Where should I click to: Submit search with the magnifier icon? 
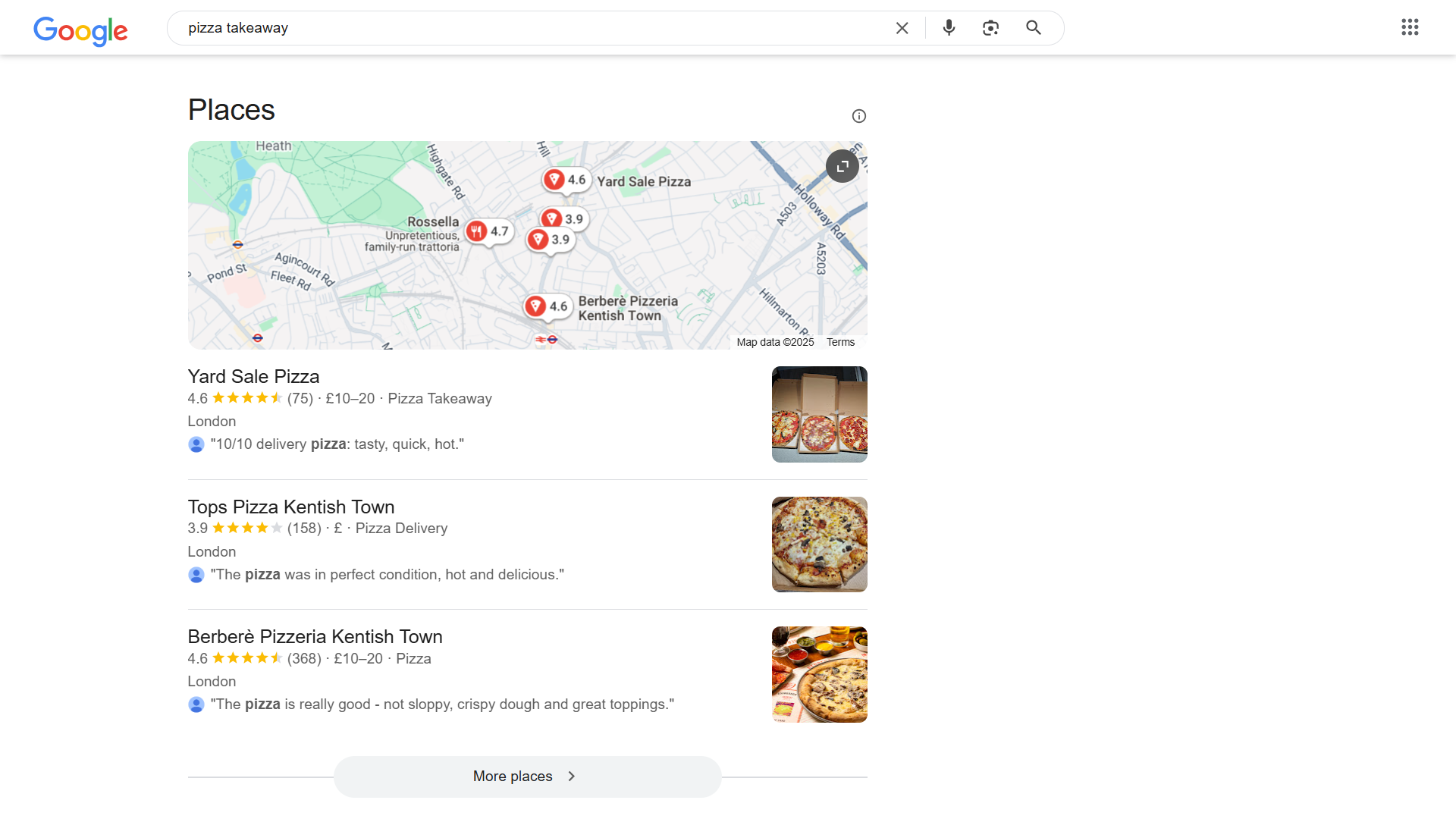pyautogui.click(x=1034, y=28)
